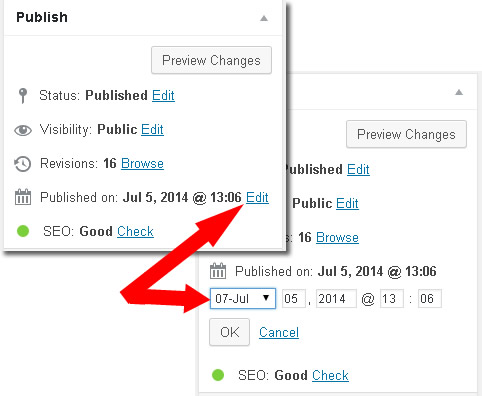Click the calendar icon above the month dropdown
This screenshot has width=482, height=396.
pos(218,271)
